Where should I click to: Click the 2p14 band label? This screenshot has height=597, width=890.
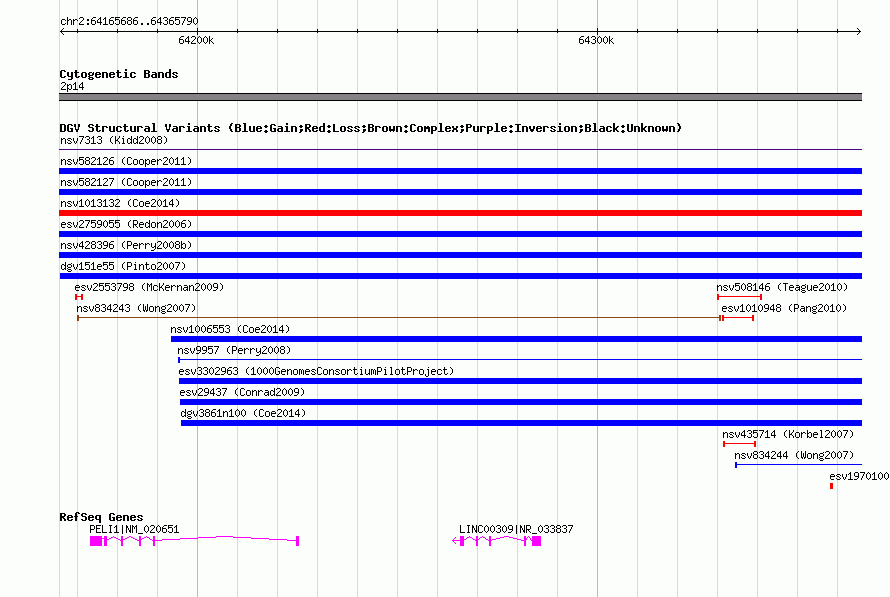coord(72,86)
